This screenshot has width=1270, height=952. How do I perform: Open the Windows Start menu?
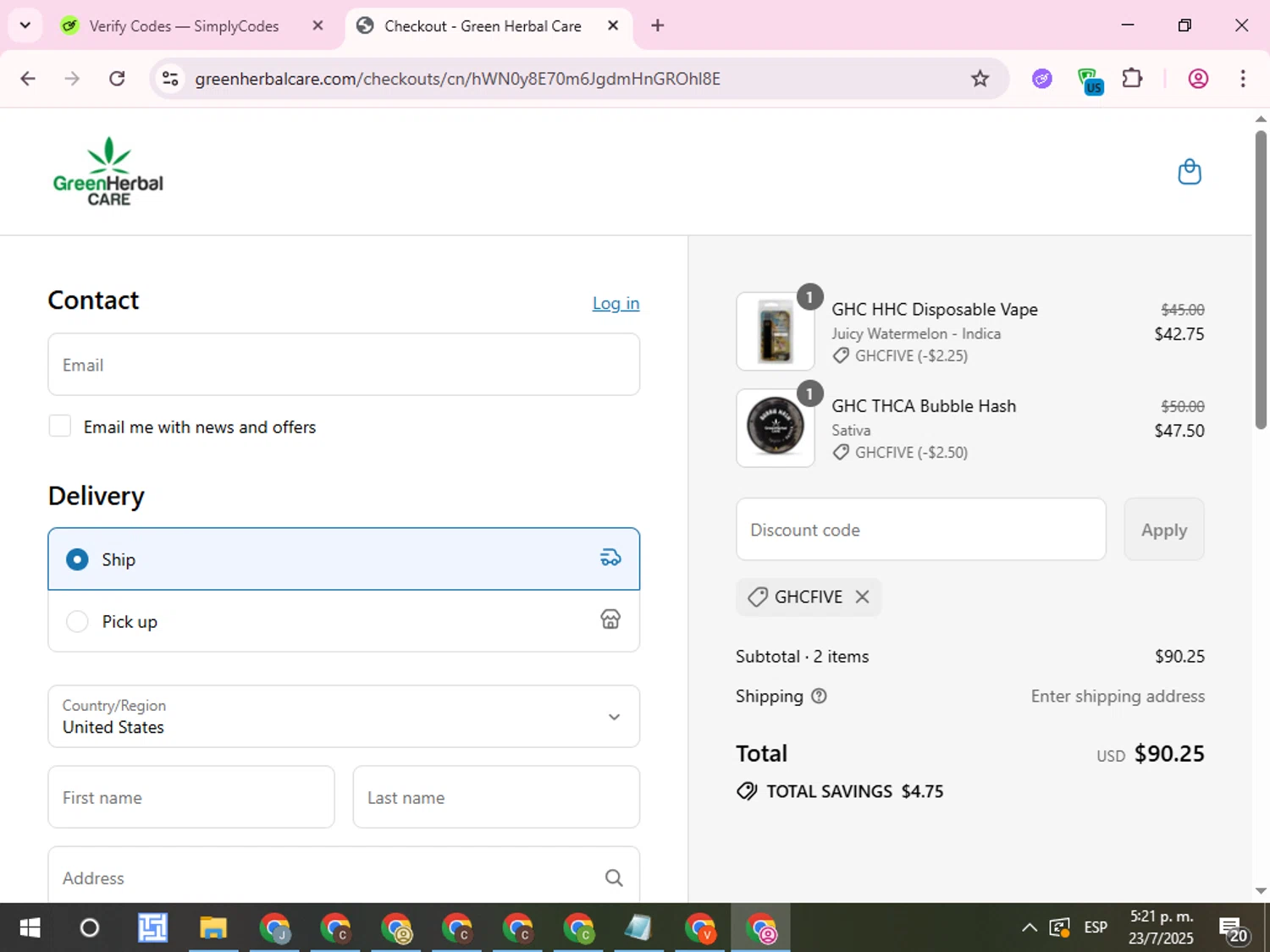coord(30,928)
